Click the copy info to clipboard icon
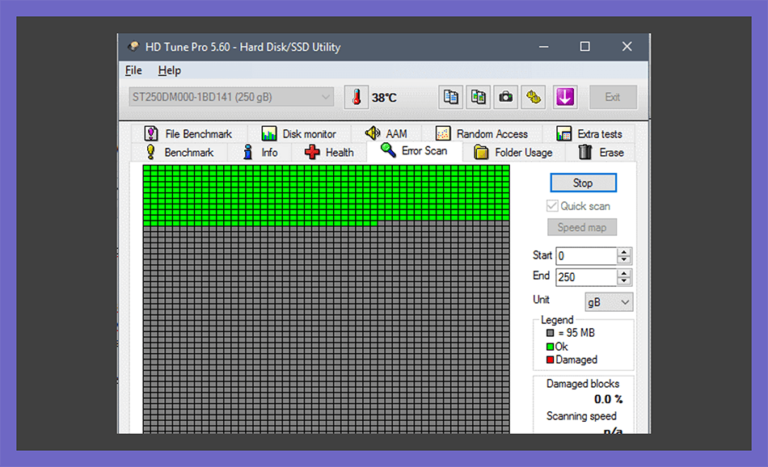768x467 pixels. point(451,97)
